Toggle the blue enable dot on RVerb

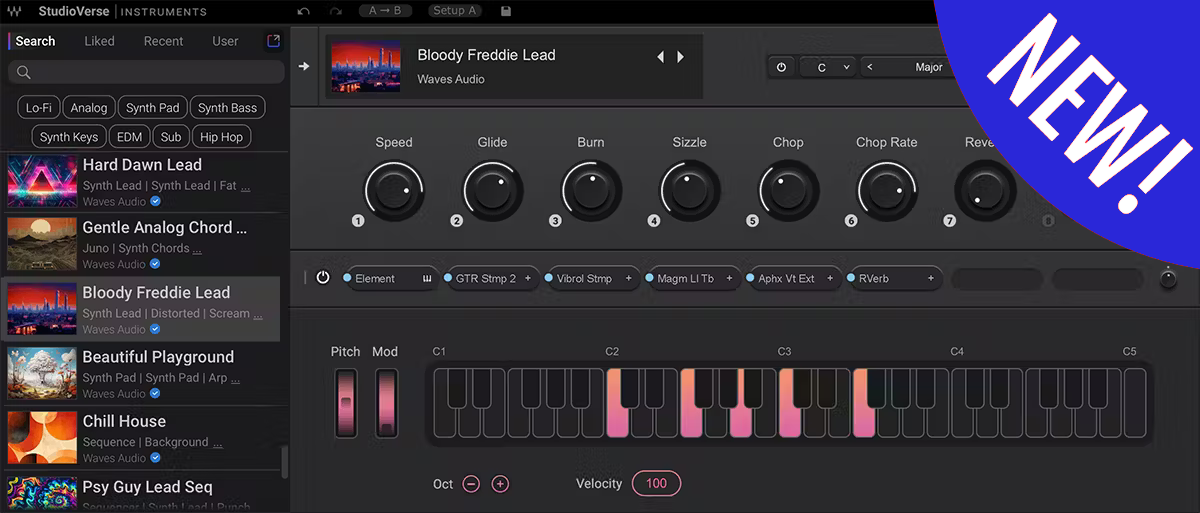(x=852, y=278)
